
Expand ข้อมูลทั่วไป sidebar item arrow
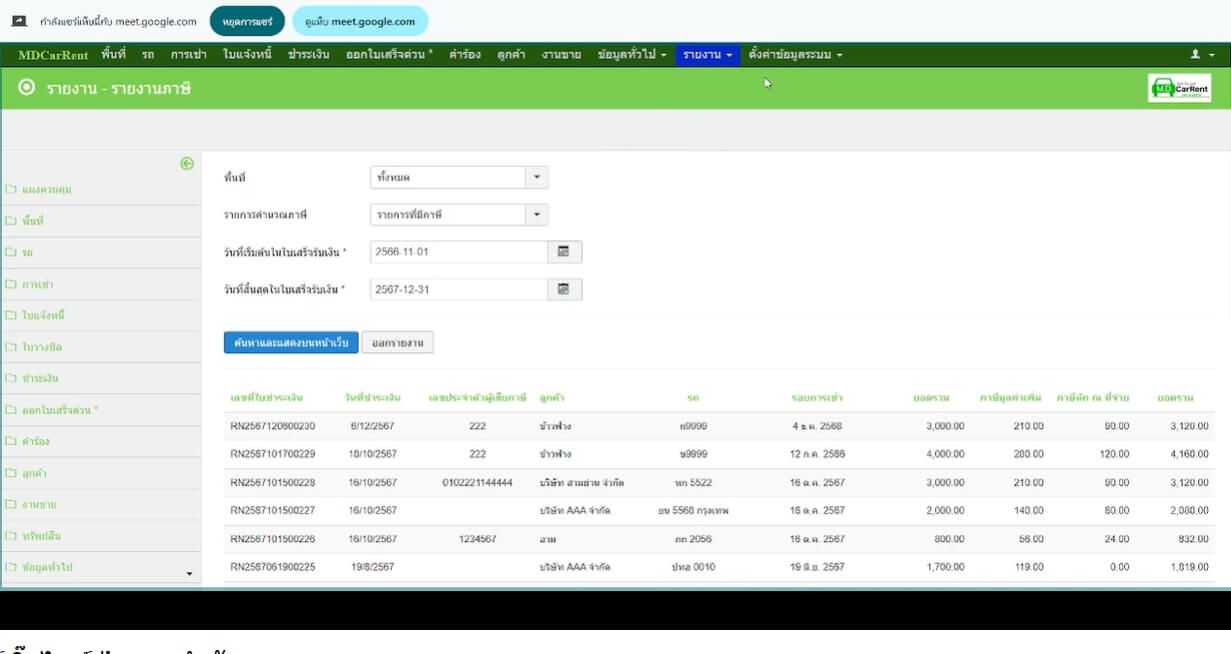pos(189,573)
